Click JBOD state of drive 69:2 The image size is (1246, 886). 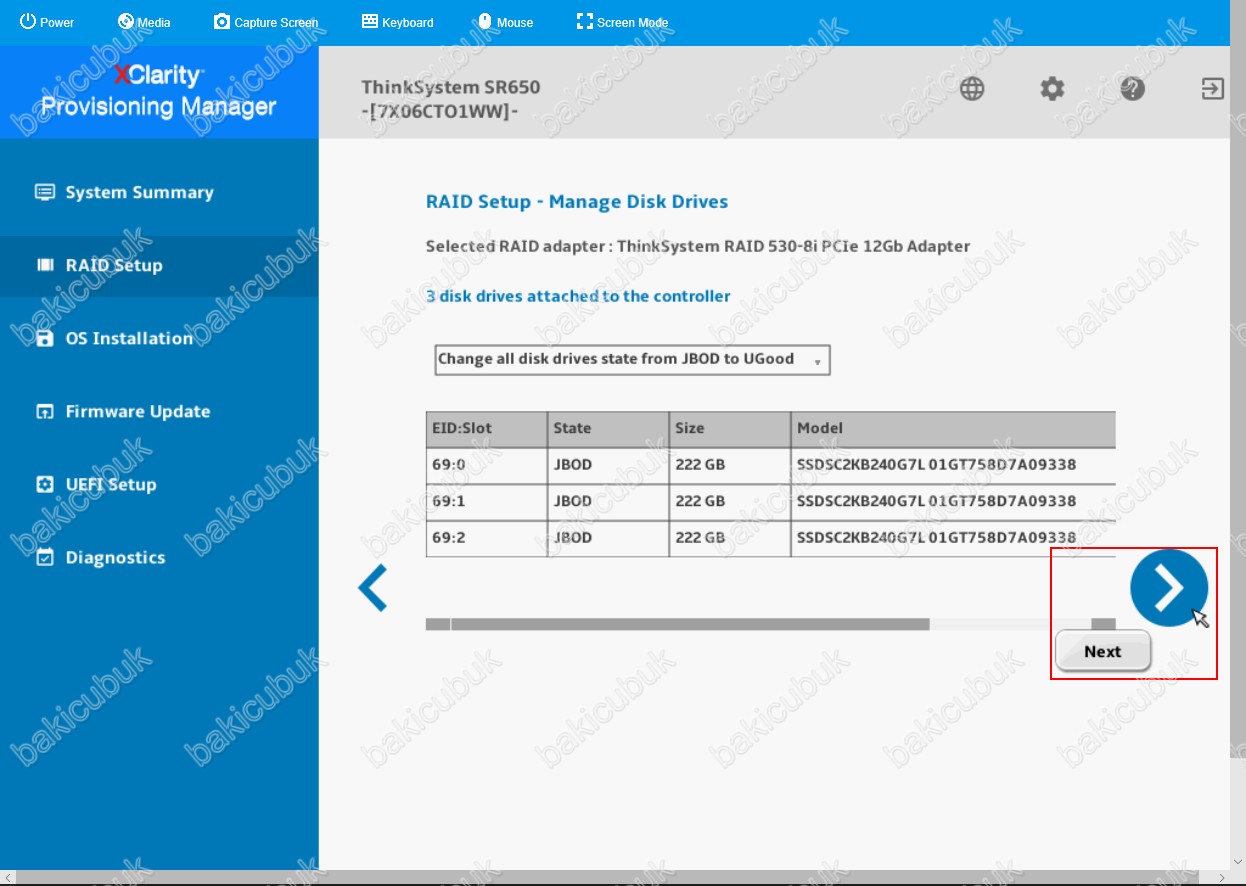[573, 538]
